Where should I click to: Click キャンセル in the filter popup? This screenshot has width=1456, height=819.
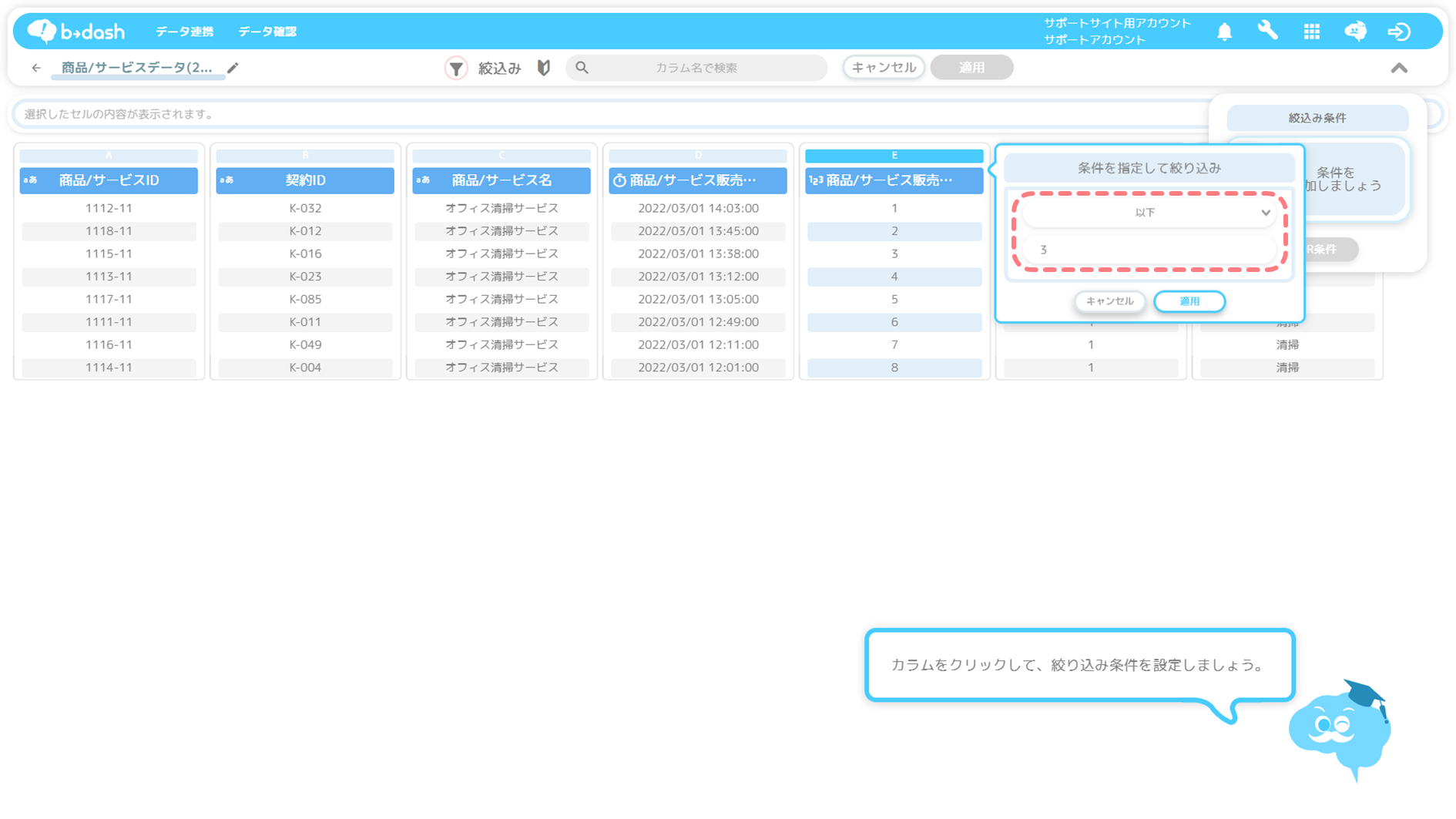[1109, 301]
